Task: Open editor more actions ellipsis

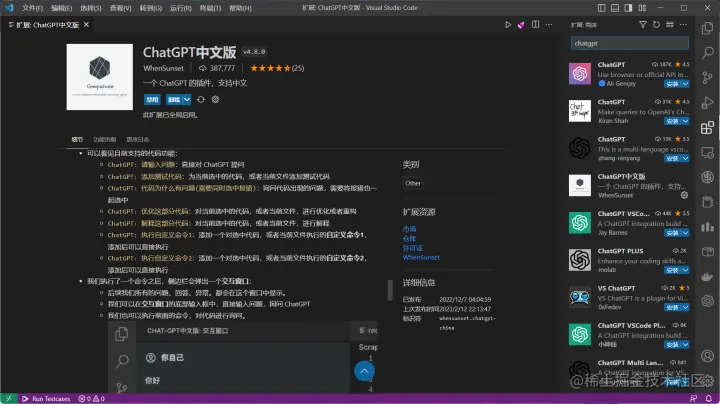Action: point(549,25)
